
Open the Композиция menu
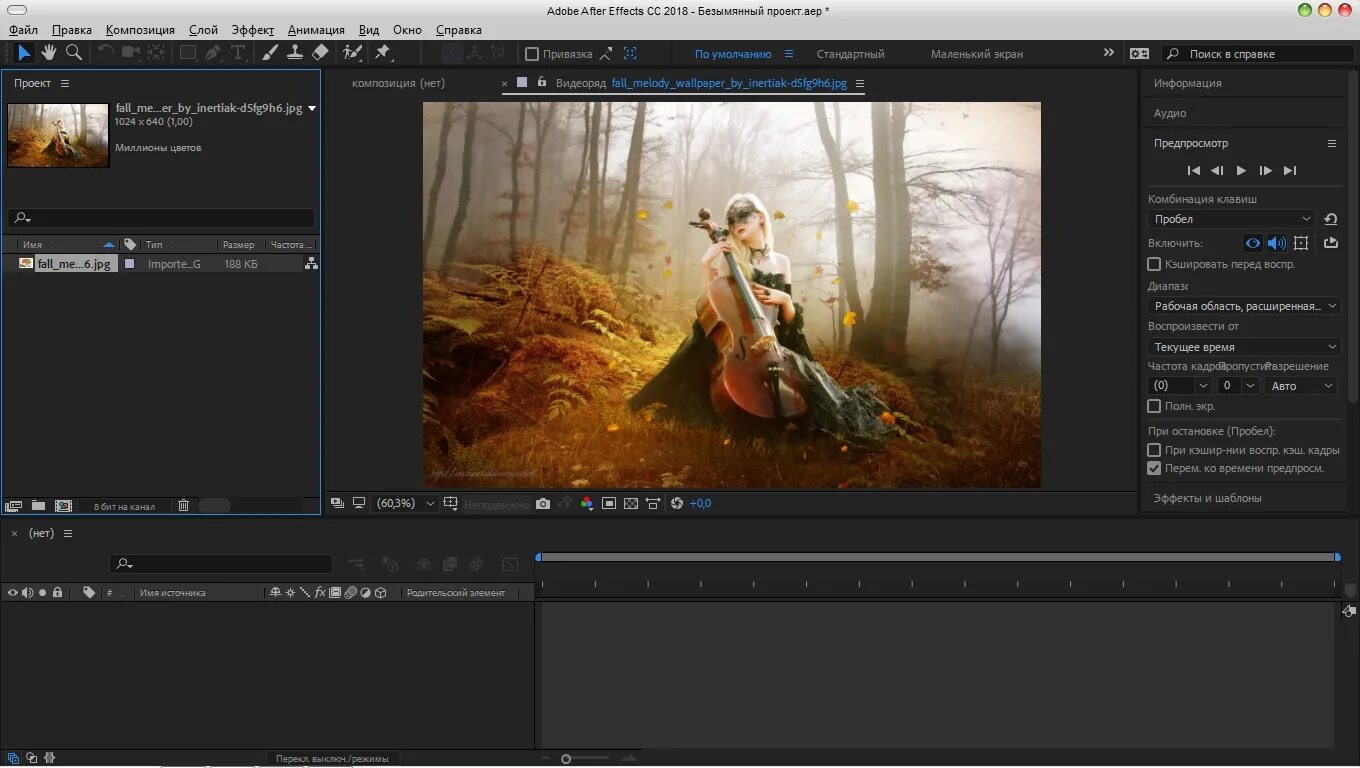[x=140, y=30]
